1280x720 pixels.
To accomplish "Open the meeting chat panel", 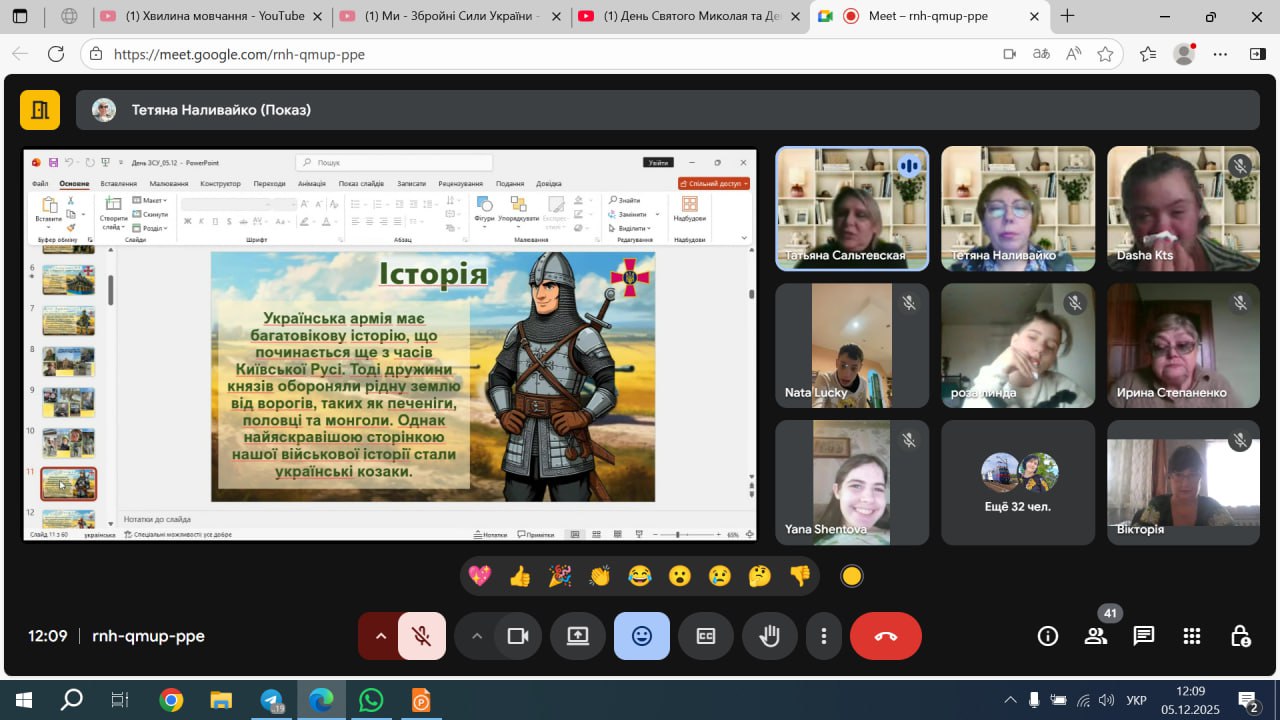I will point(1144,636).
